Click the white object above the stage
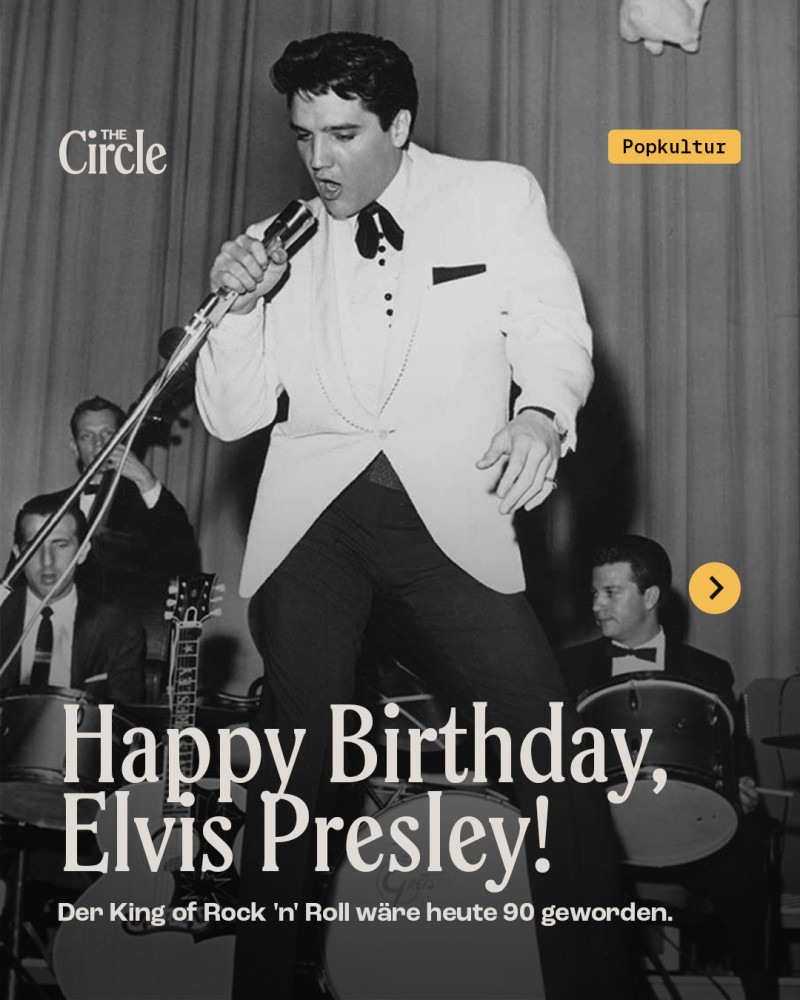Screen dimensions: 800x1000 coord(663,24)
